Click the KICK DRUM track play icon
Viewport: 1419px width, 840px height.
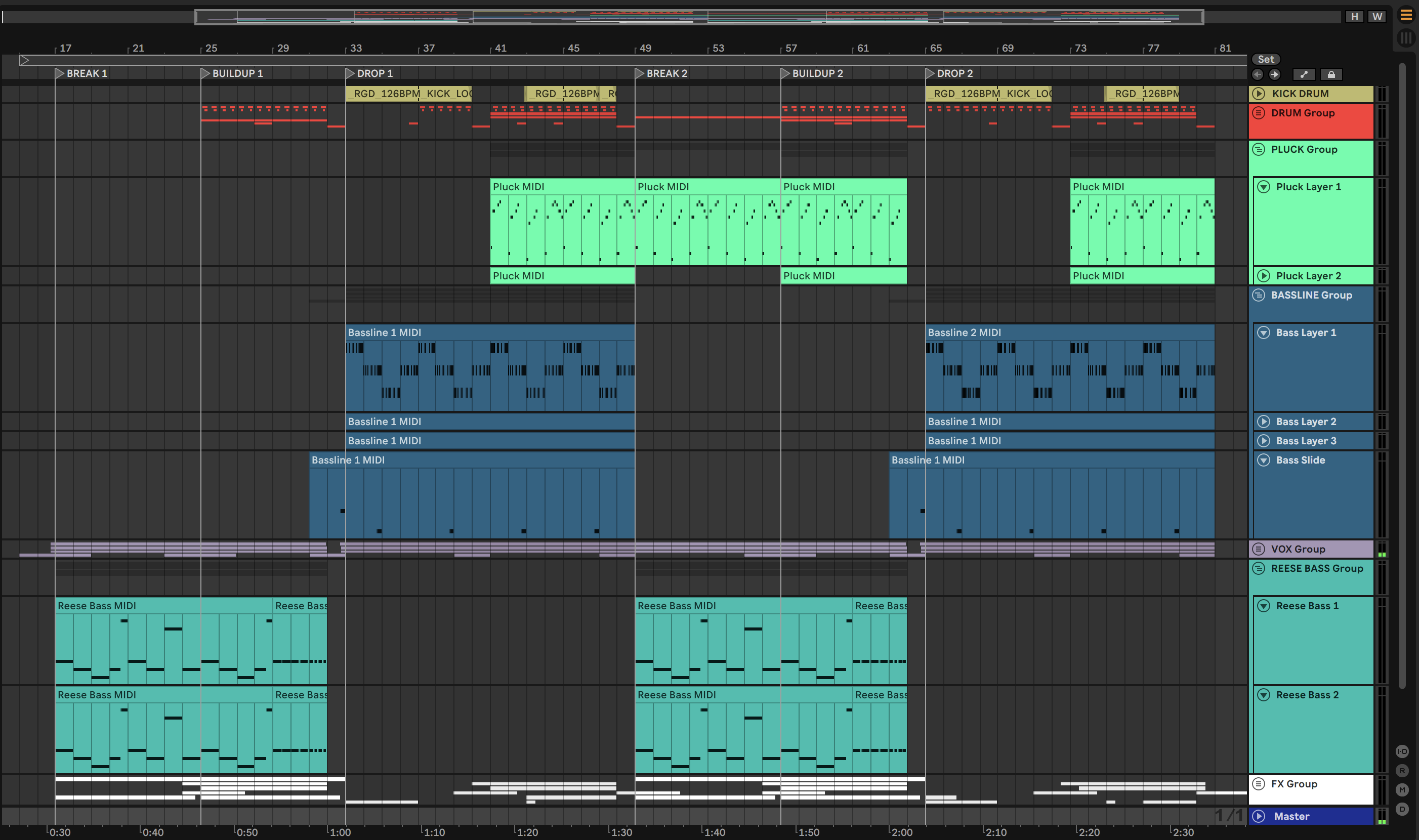(1259, 94)
